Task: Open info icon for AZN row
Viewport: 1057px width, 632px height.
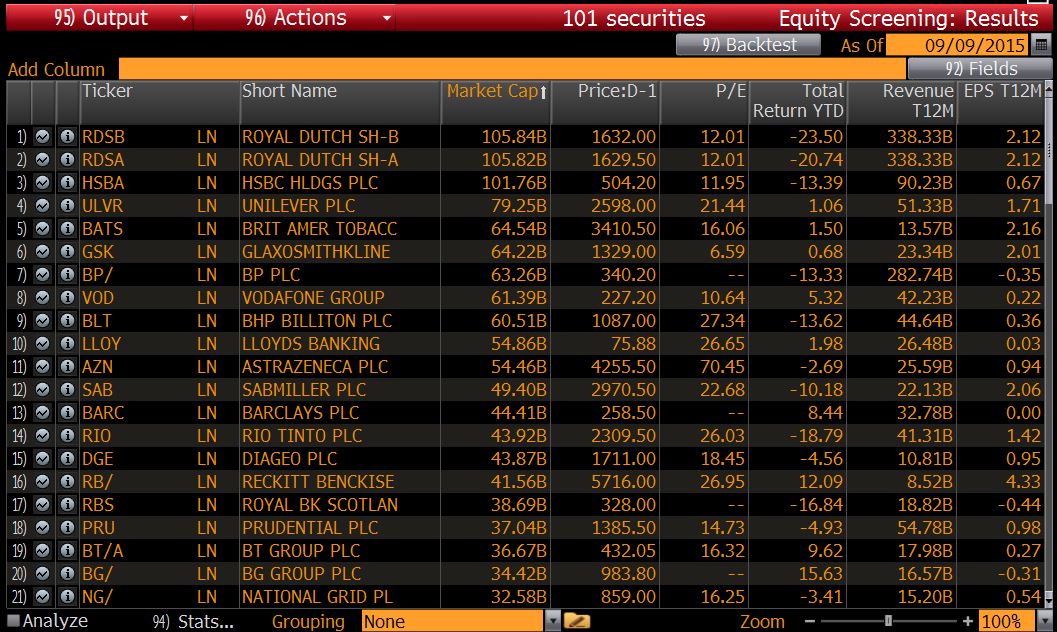Action: (x=67, y=367)
